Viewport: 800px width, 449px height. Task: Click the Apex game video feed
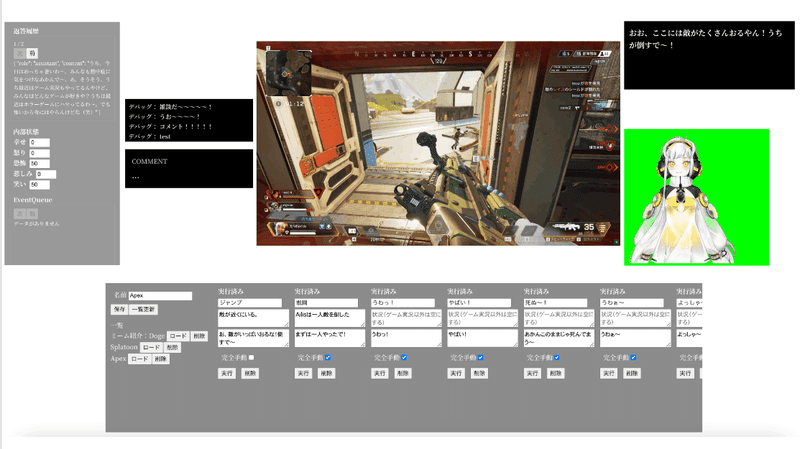pyautogui.click(x=438, y=143)
